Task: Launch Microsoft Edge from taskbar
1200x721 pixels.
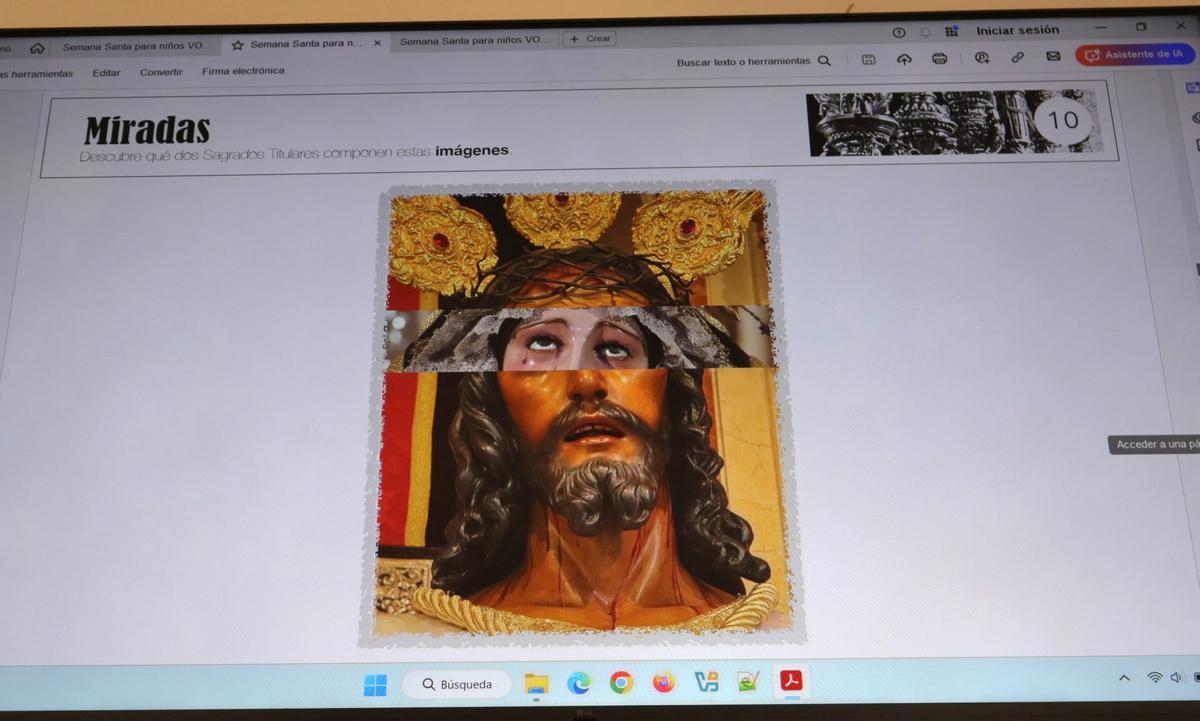Action: (578, 683)
